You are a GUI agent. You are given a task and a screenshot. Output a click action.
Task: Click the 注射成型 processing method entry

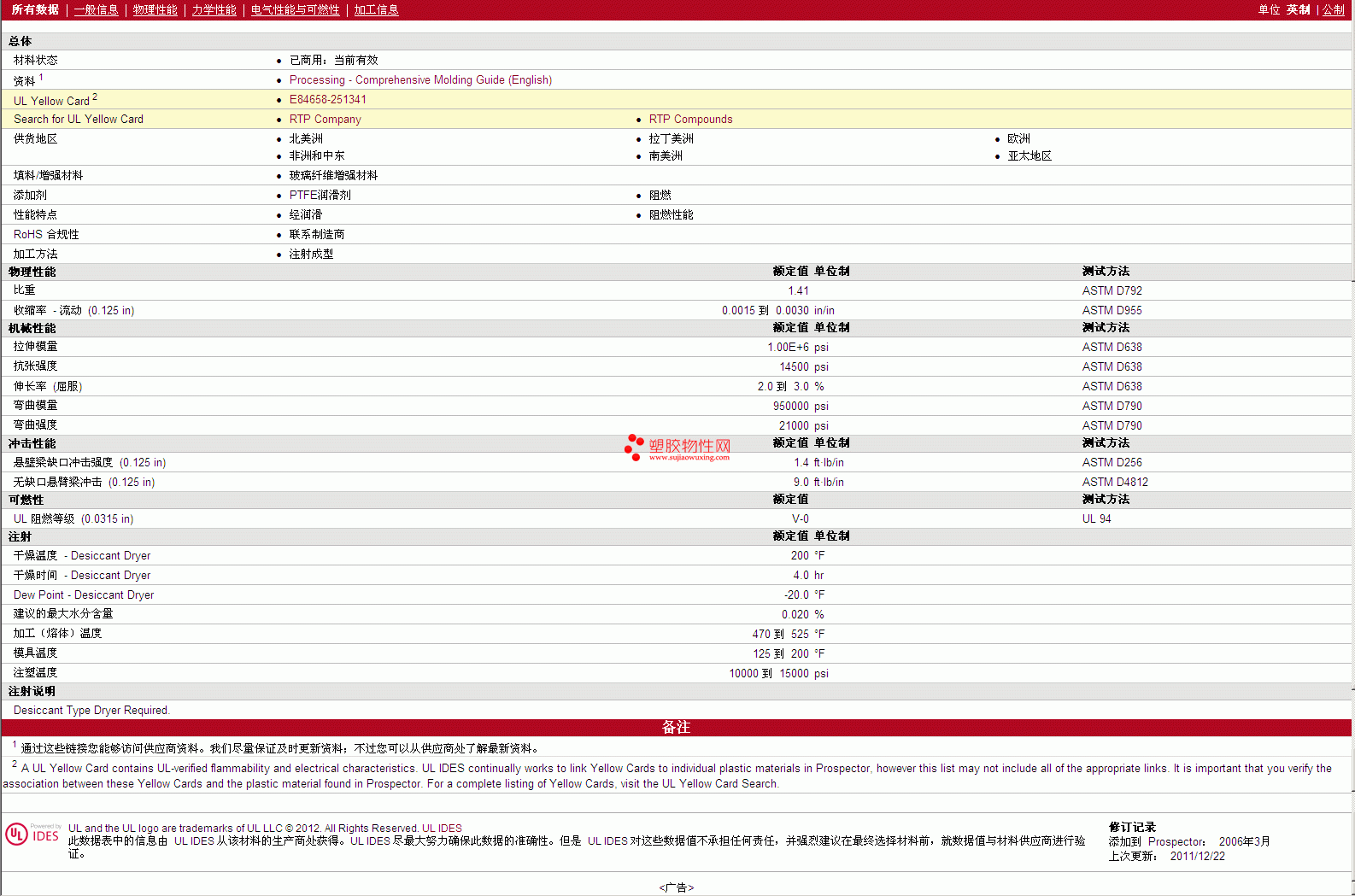[311, 254]
